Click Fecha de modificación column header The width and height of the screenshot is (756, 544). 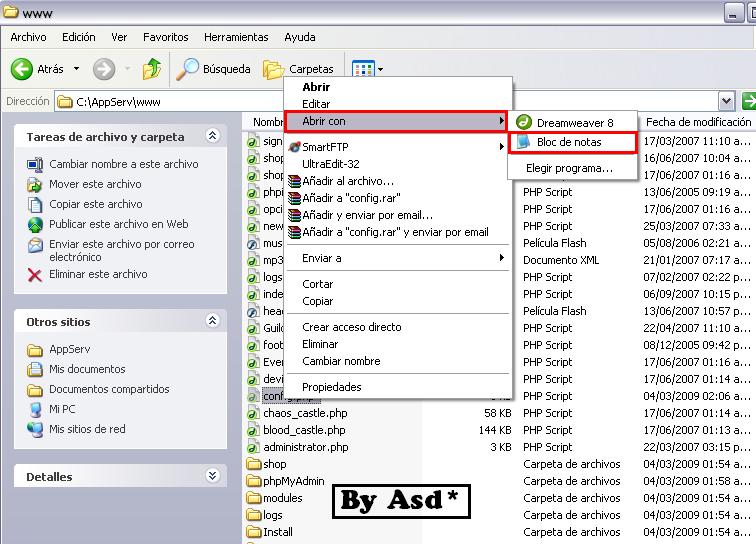(x=698, y=122)
